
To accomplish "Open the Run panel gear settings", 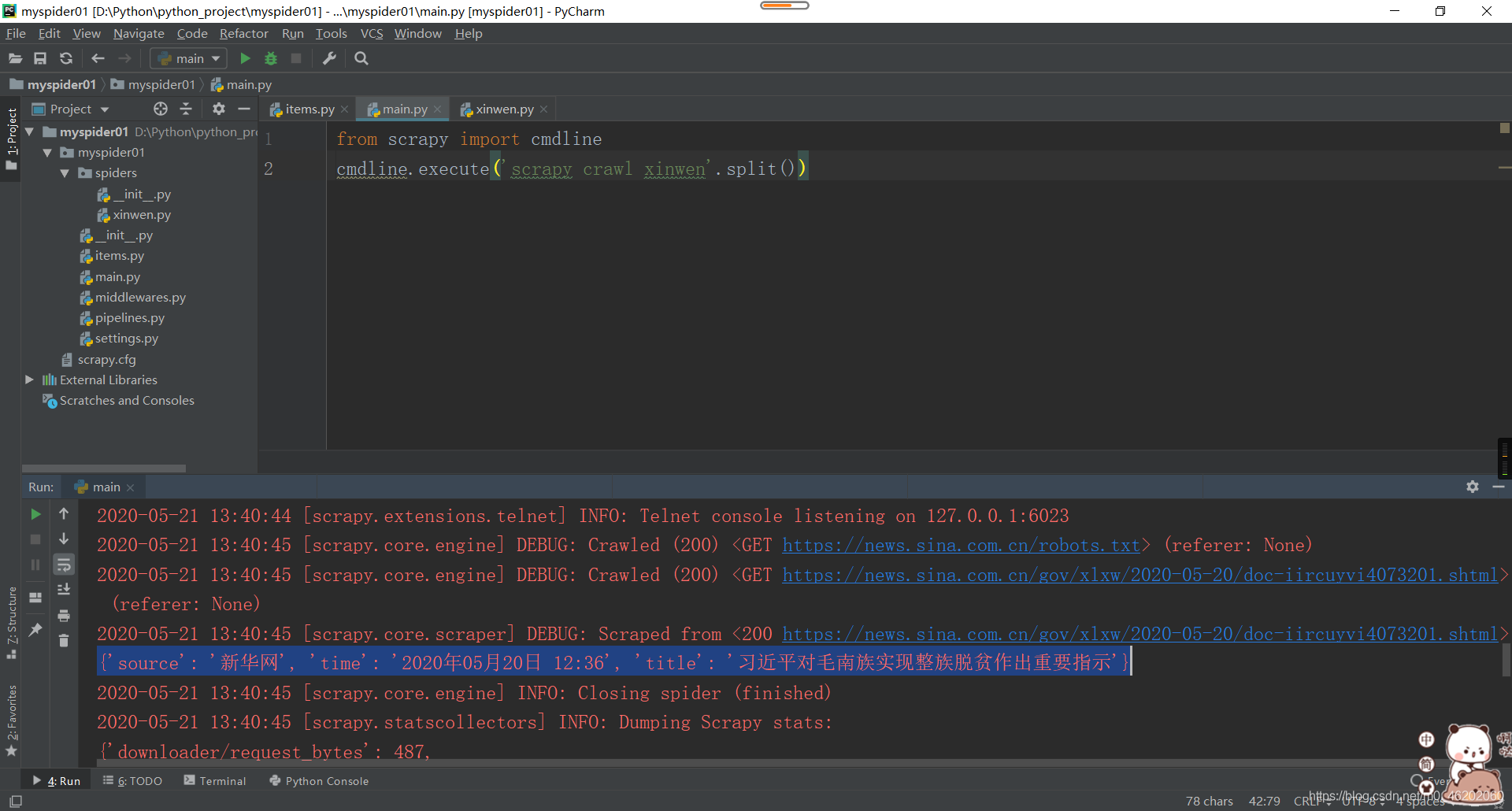I will pos(1473,487).
